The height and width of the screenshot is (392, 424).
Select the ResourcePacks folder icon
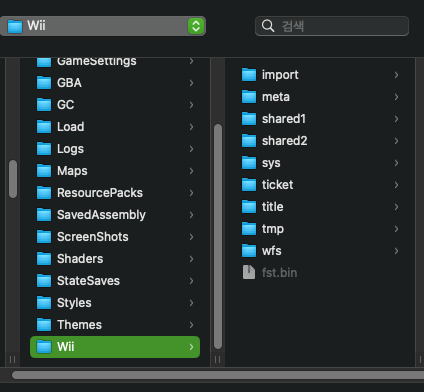coord(44,193)
